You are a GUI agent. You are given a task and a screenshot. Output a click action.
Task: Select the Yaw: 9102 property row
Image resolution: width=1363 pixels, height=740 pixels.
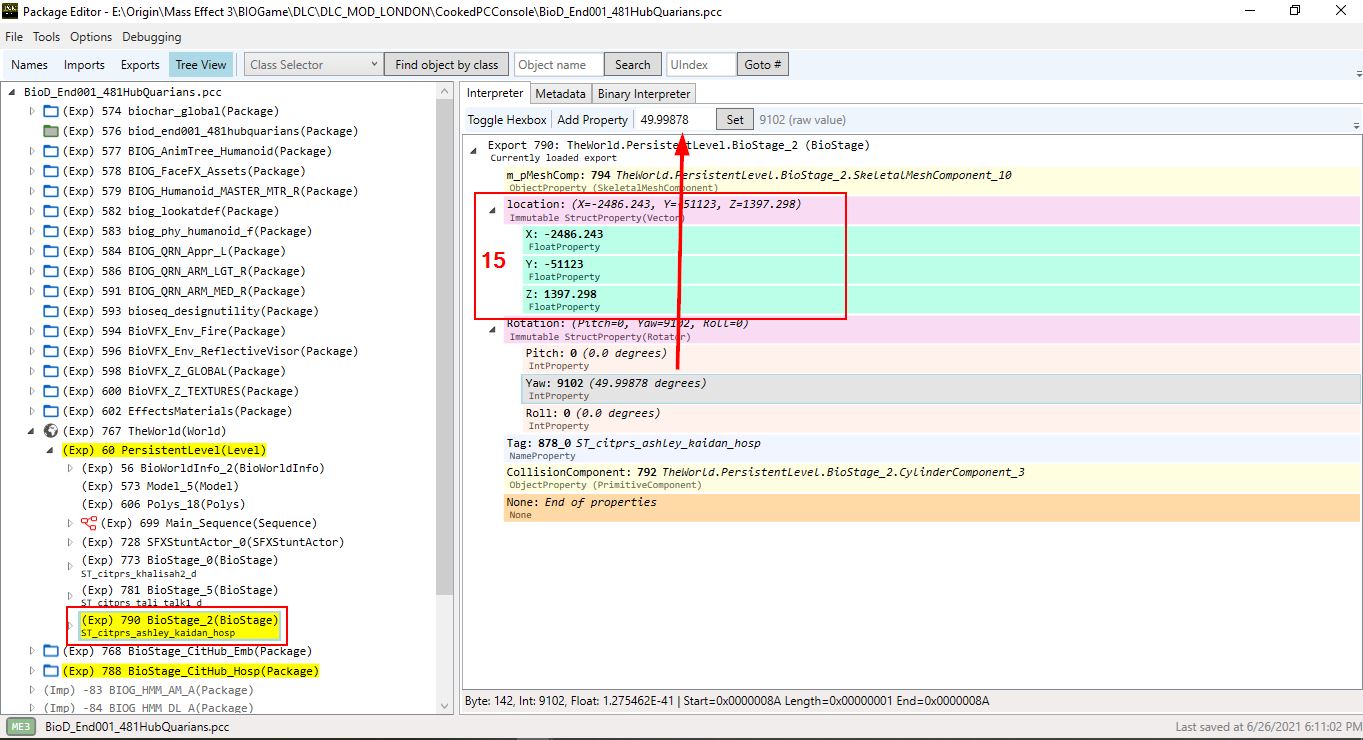942,389
